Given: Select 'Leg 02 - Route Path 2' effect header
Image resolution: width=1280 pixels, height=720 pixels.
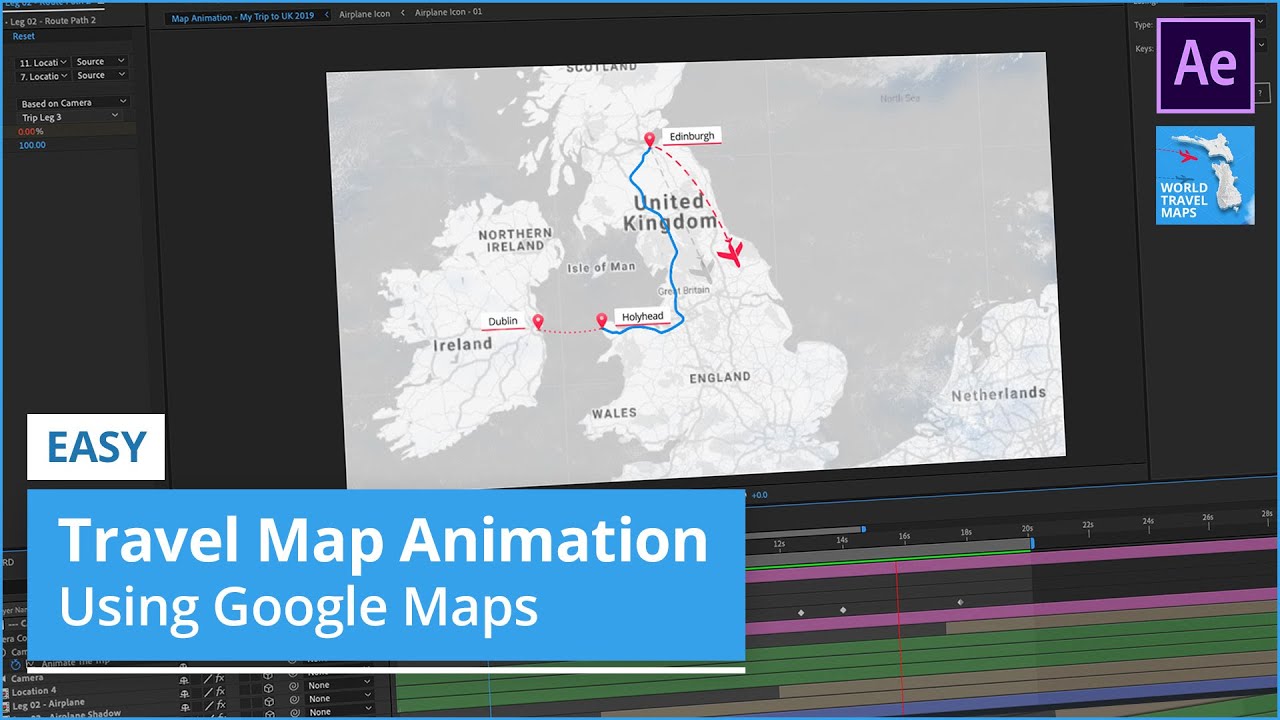Looking at the screenshot, I should tap(53, 20).
